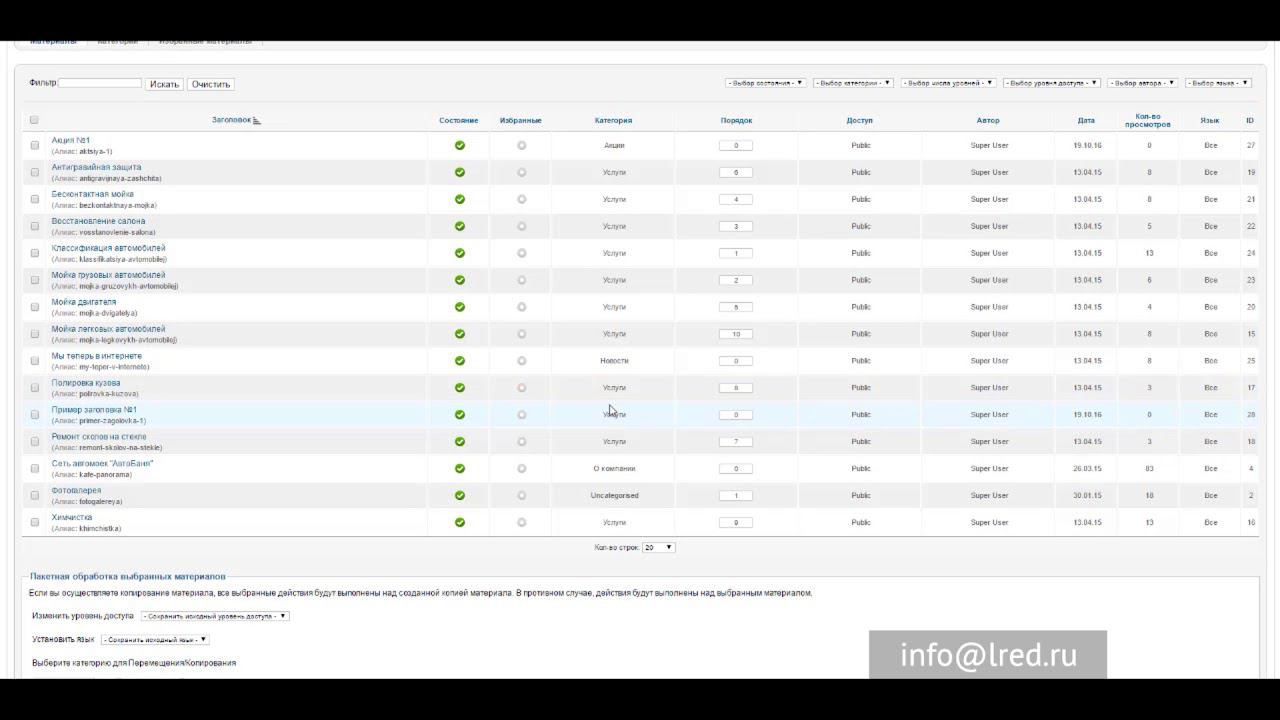1280x720 pixels.
Task: Focus the Фильтр text input
Action: coord(100,83)
